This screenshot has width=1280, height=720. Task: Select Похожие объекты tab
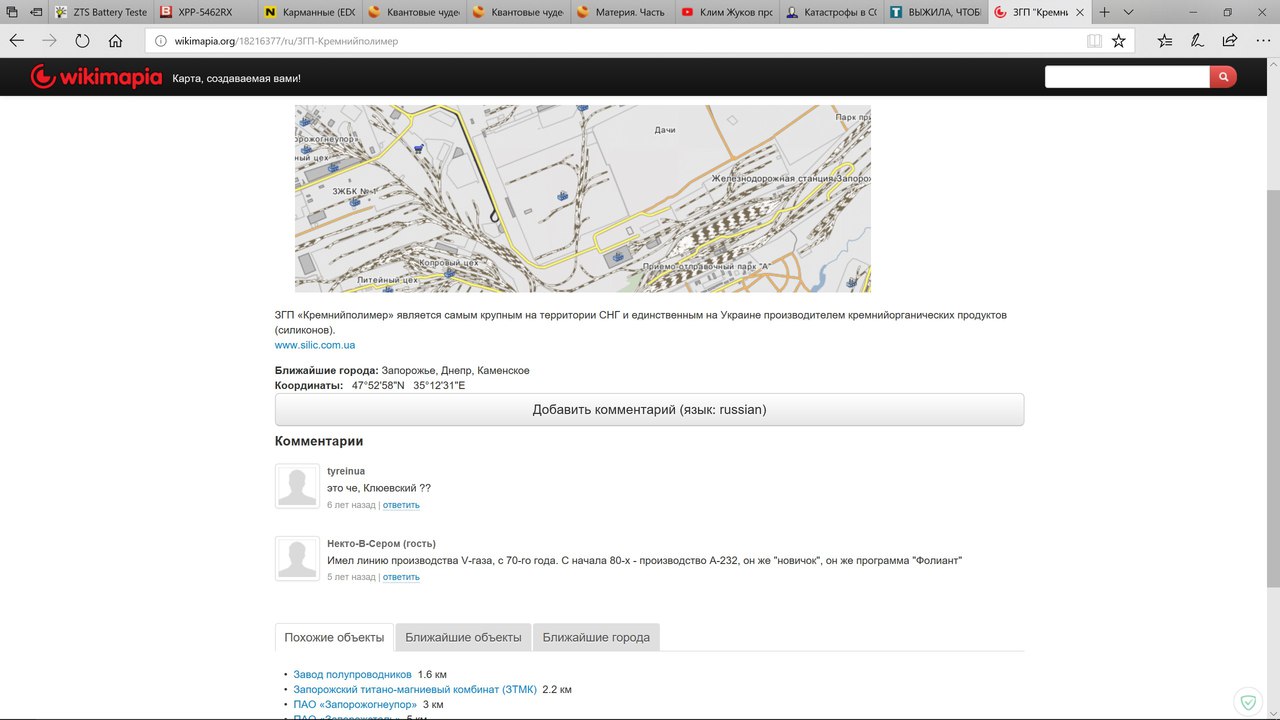point(334,637)
